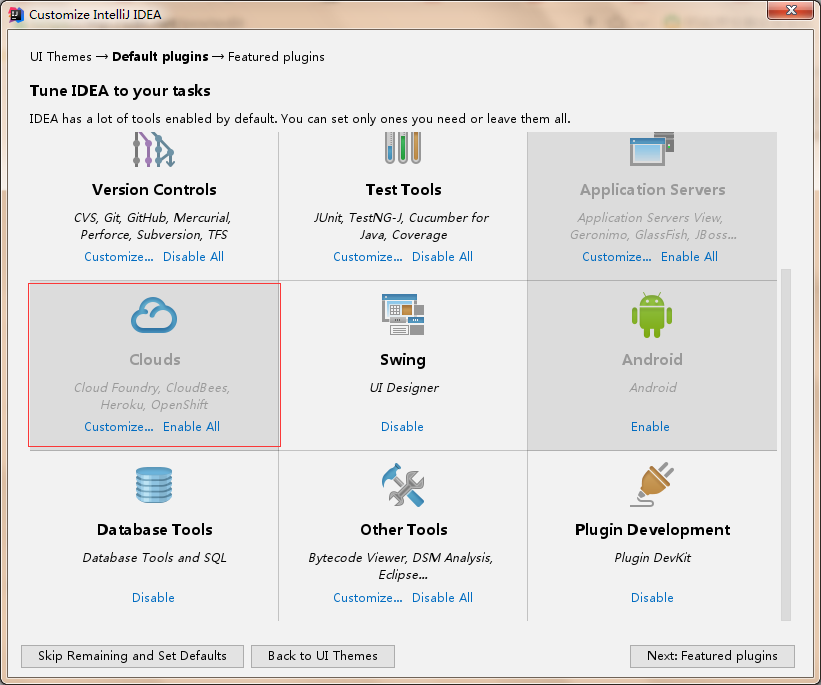Click the UI Themes breadcrumb step
Image resolution: width=821 pixels, height=685 pixels.
61,57
